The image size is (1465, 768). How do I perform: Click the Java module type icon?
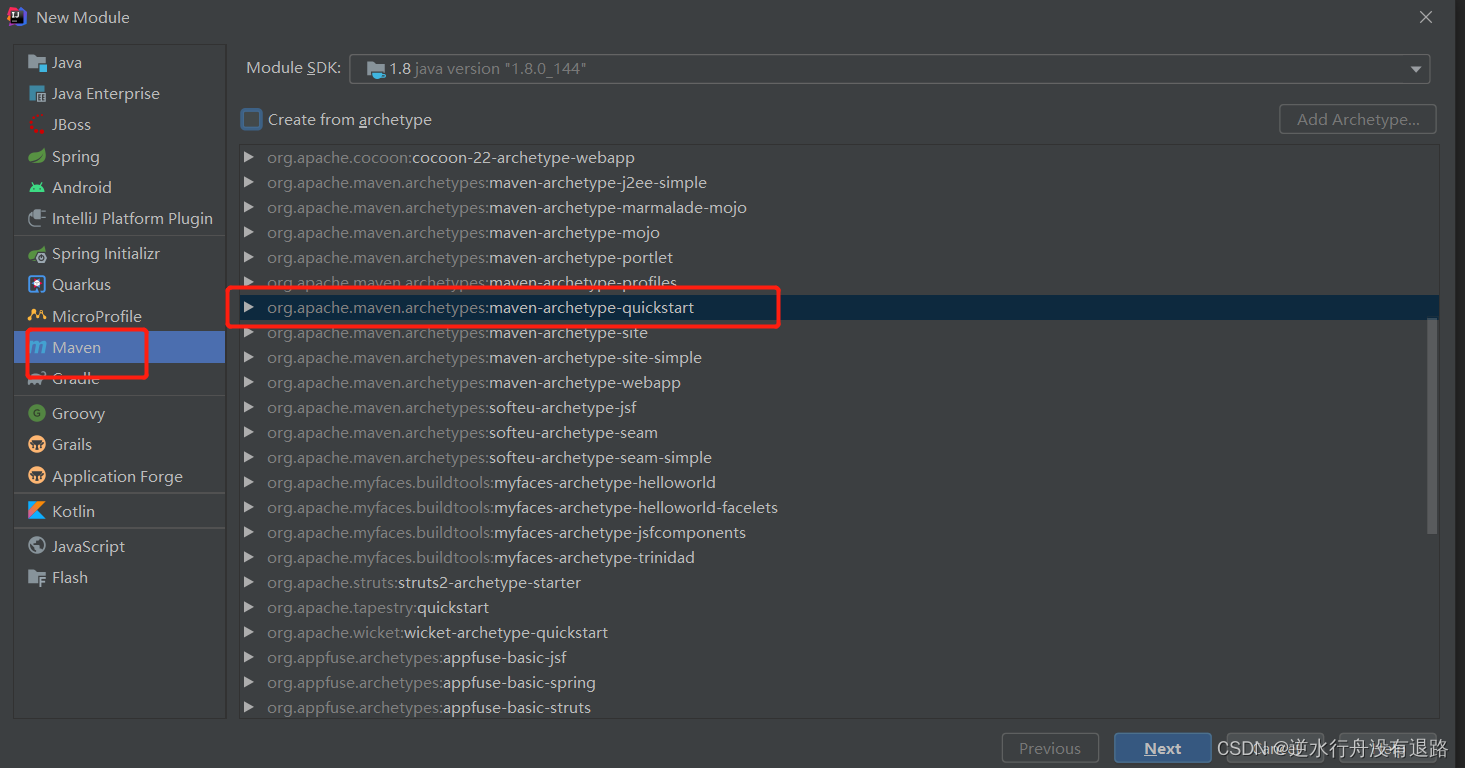point(37,62)
